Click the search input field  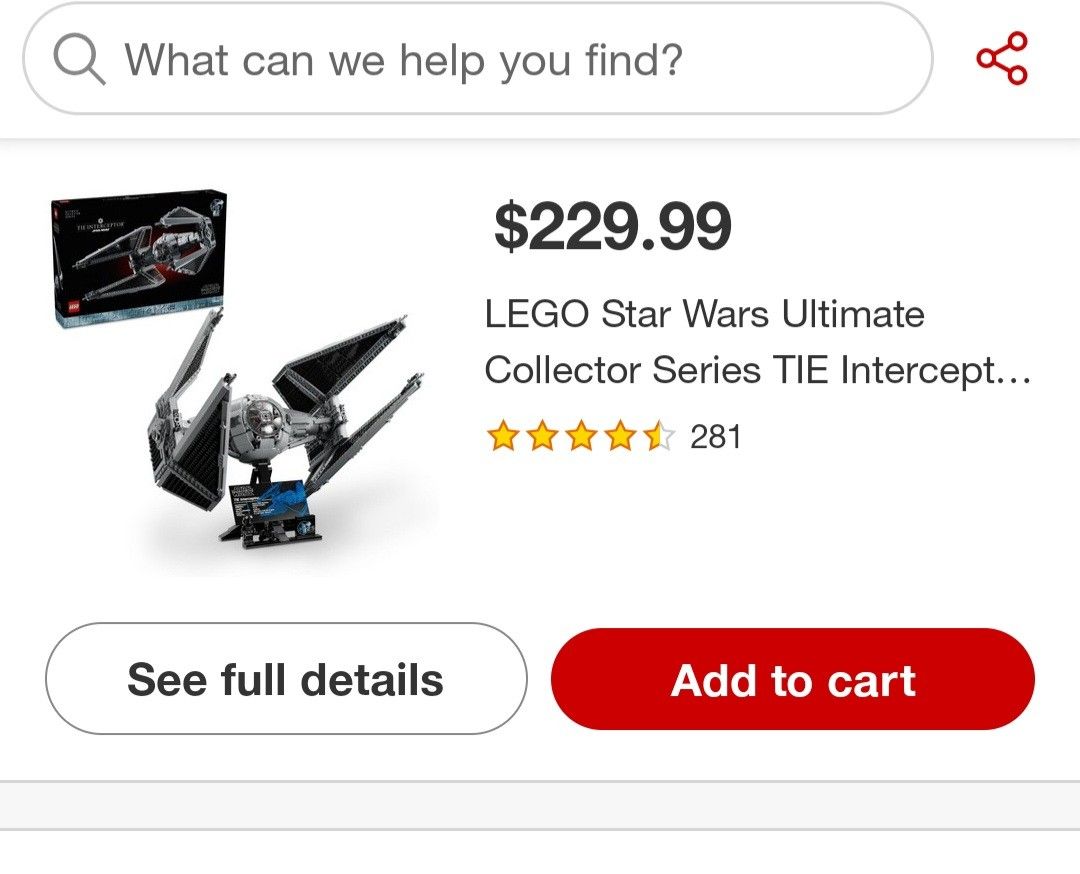click(x=480, y=60)
